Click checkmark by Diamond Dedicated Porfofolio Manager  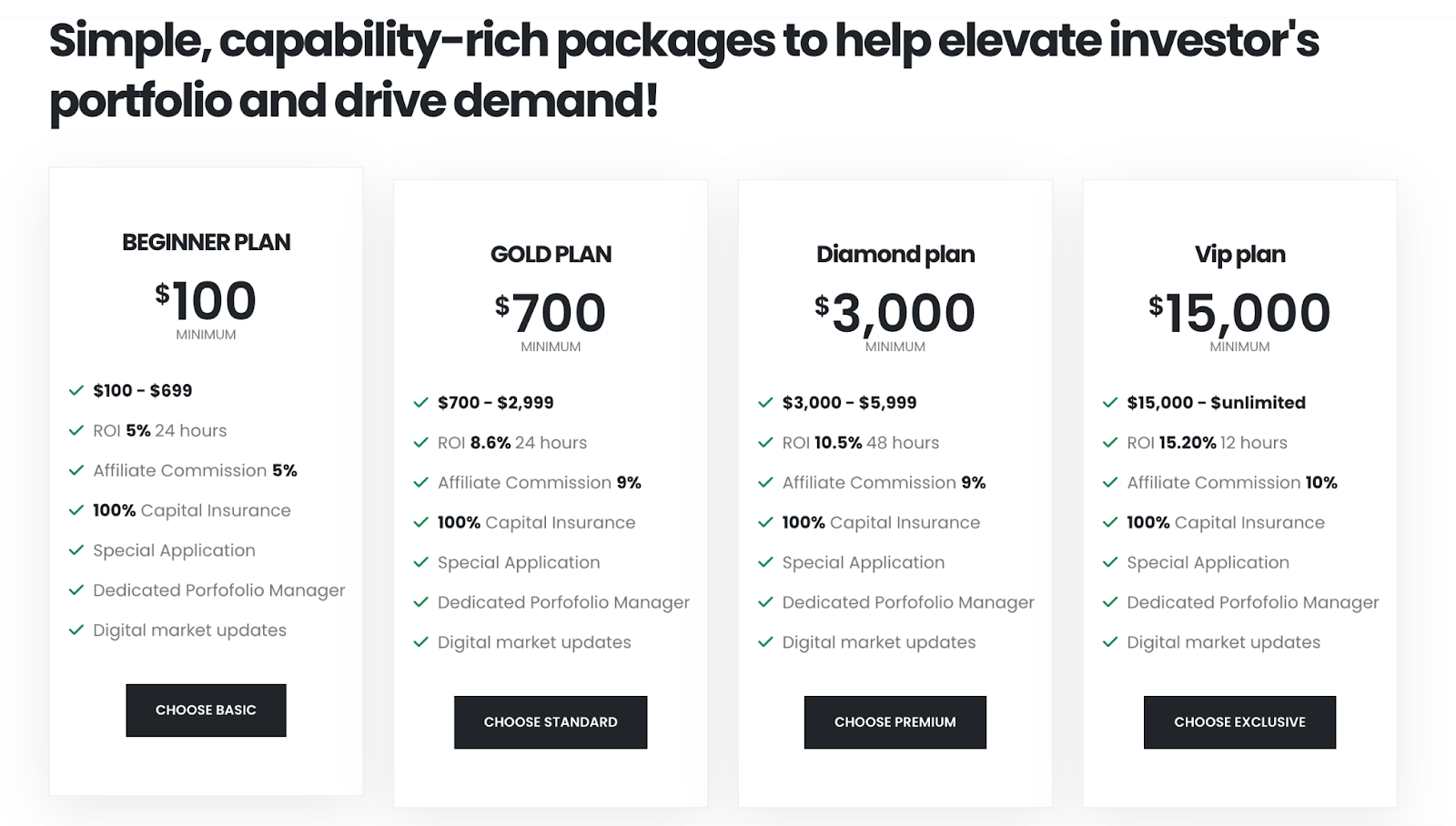coord(765,602)
